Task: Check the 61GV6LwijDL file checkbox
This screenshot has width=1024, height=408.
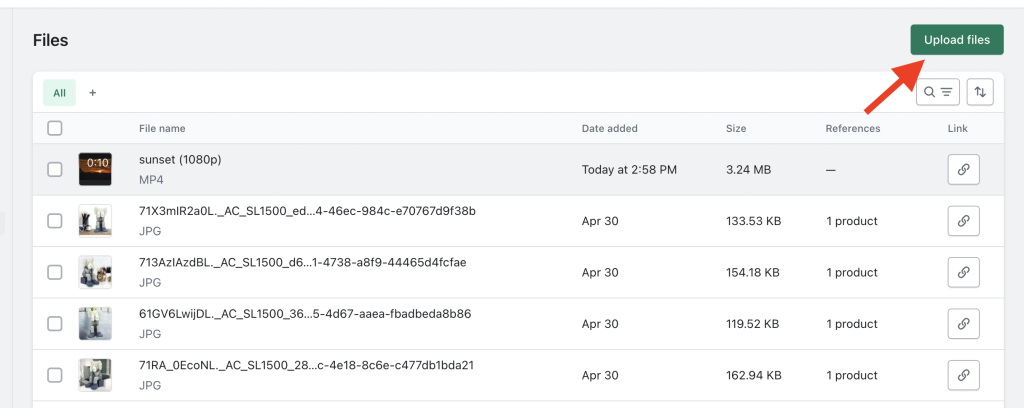Action: [55, 324]
